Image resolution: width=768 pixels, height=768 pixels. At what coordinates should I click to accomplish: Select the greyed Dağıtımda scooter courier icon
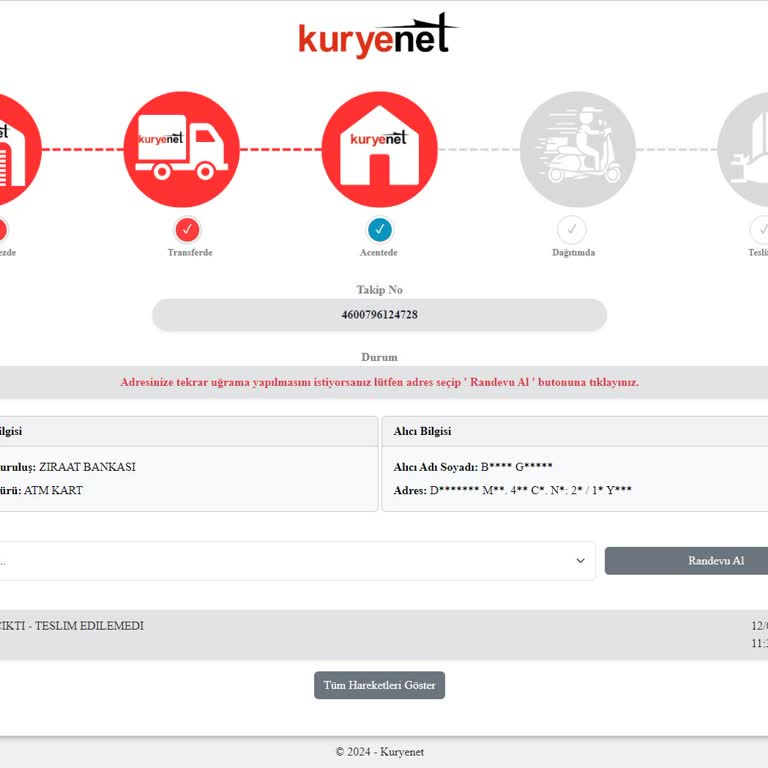point(577,149)
